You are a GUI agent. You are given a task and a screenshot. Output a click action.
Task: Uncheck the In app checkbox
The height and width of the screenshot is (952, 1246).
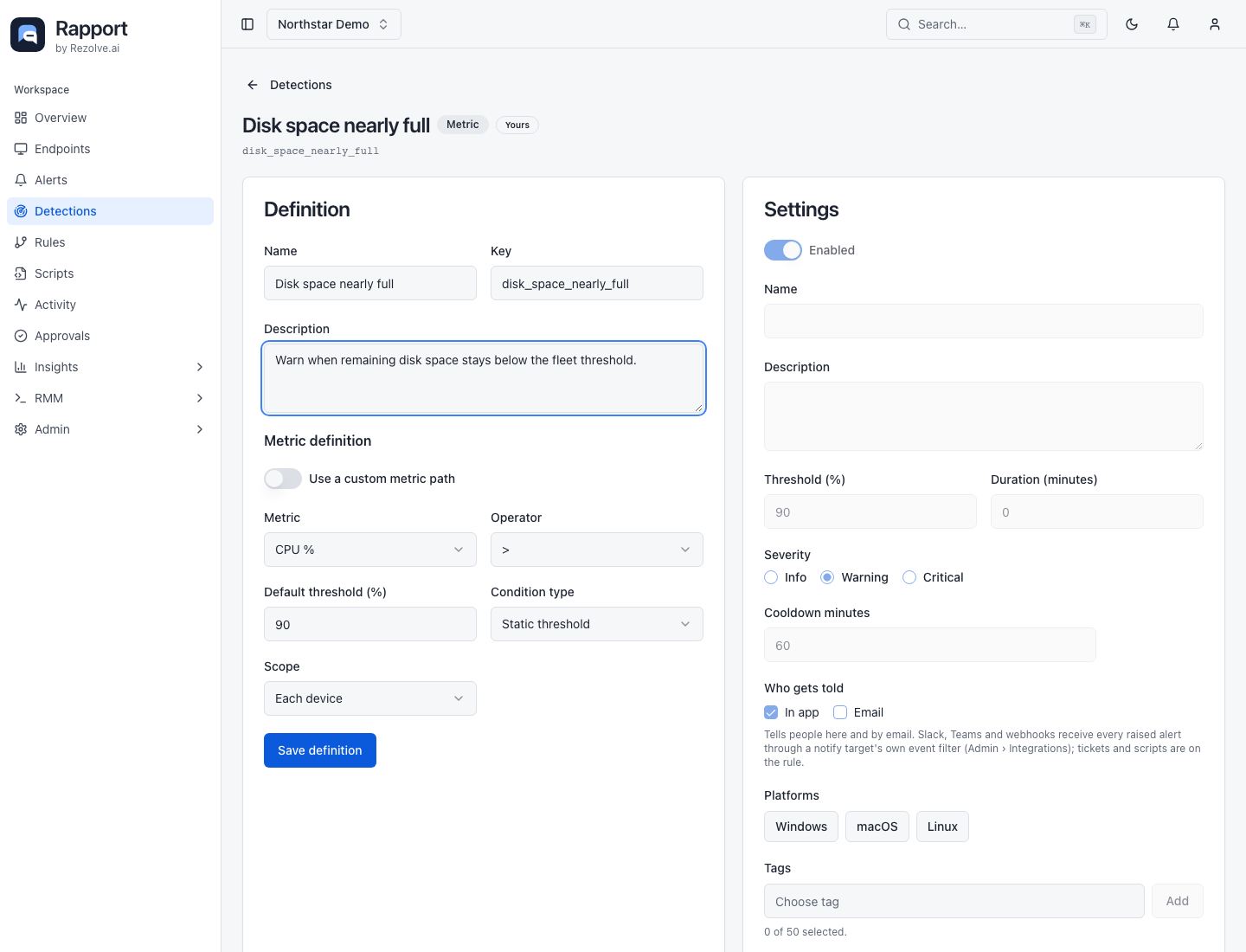pyautogui.click(x=771, y=712)
